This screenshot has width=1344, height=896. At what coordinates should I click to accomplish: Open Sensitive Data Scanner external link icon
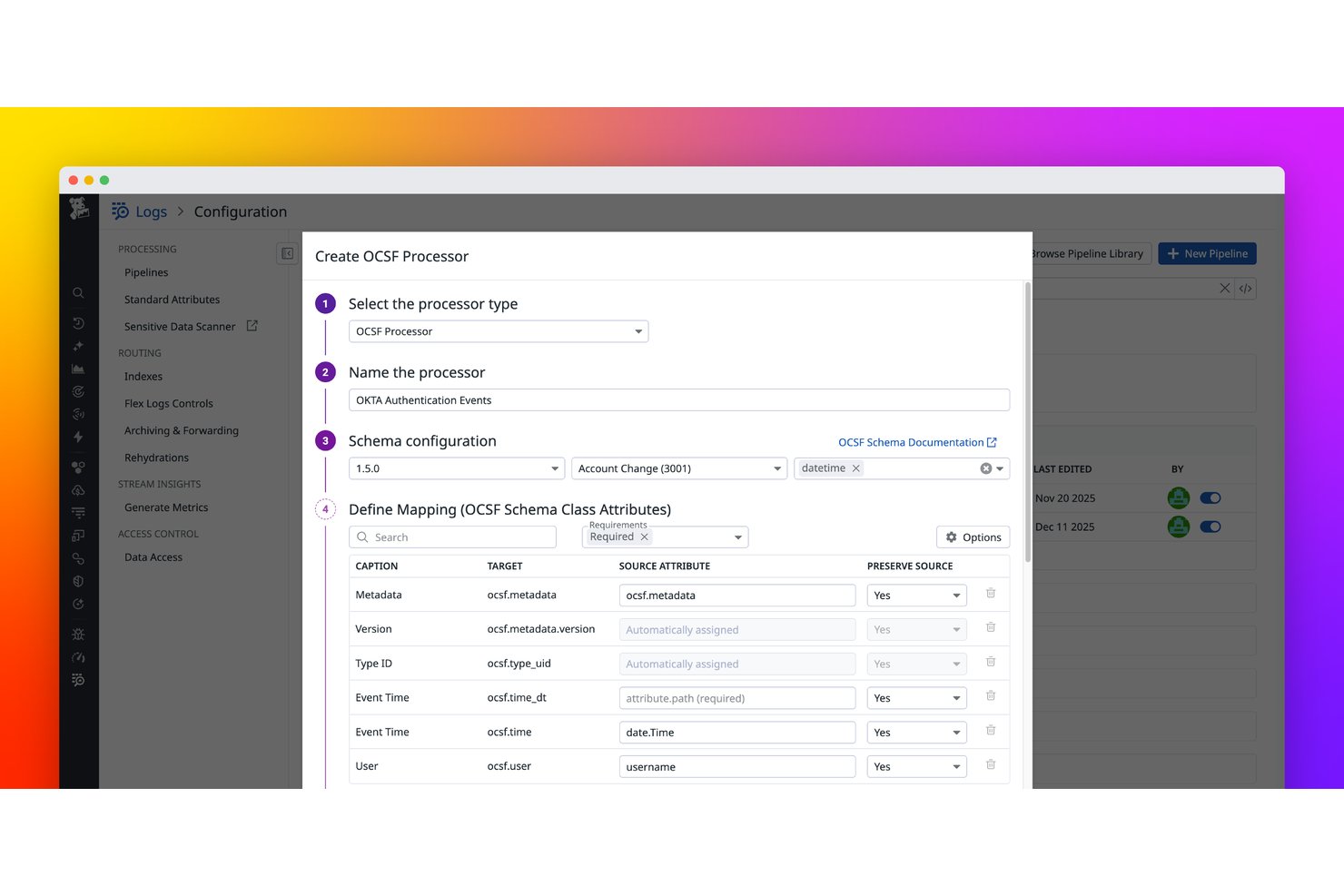pyautogui.click(x=252, y=326)
